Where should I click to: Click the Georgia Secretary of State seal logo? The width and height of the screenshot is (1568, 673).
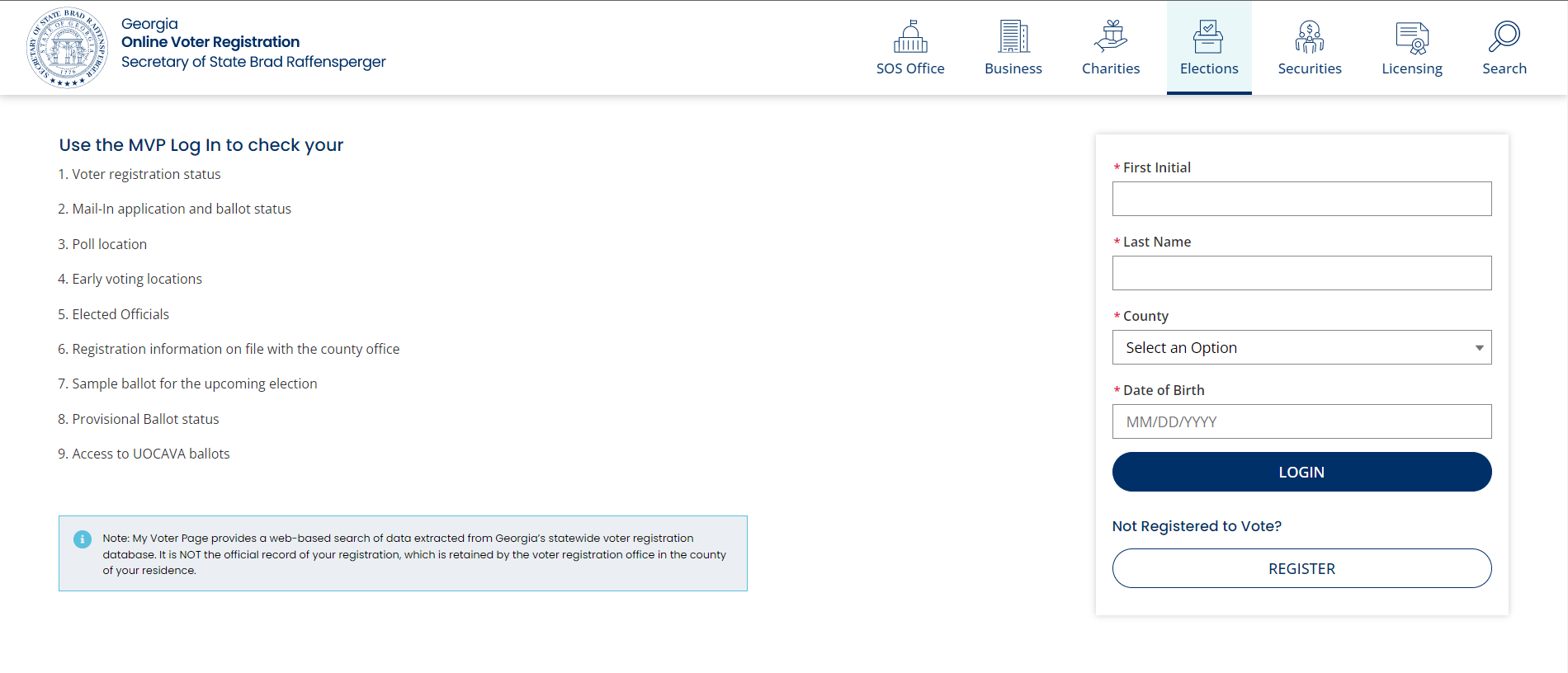[x=67, y=48]
